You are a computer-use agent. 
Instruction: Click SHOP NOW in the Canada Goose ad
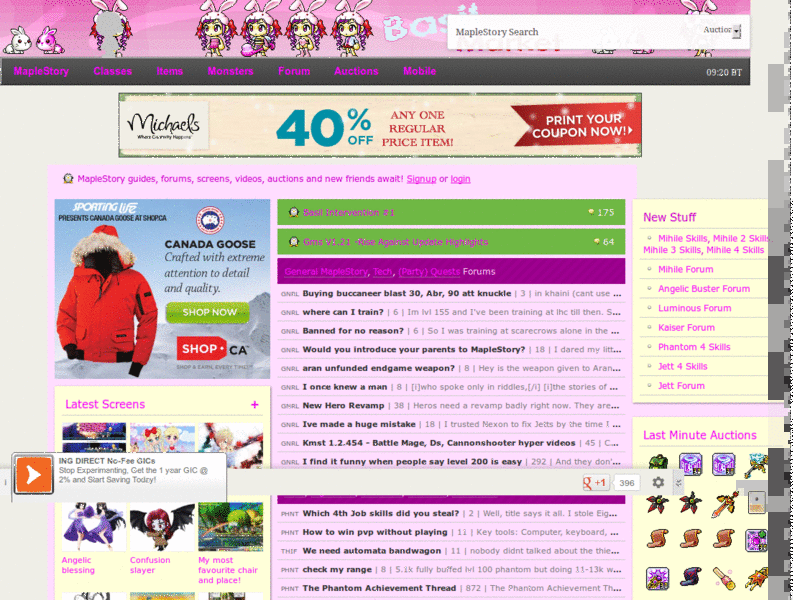pyautogui.click(x=209, y=312)
